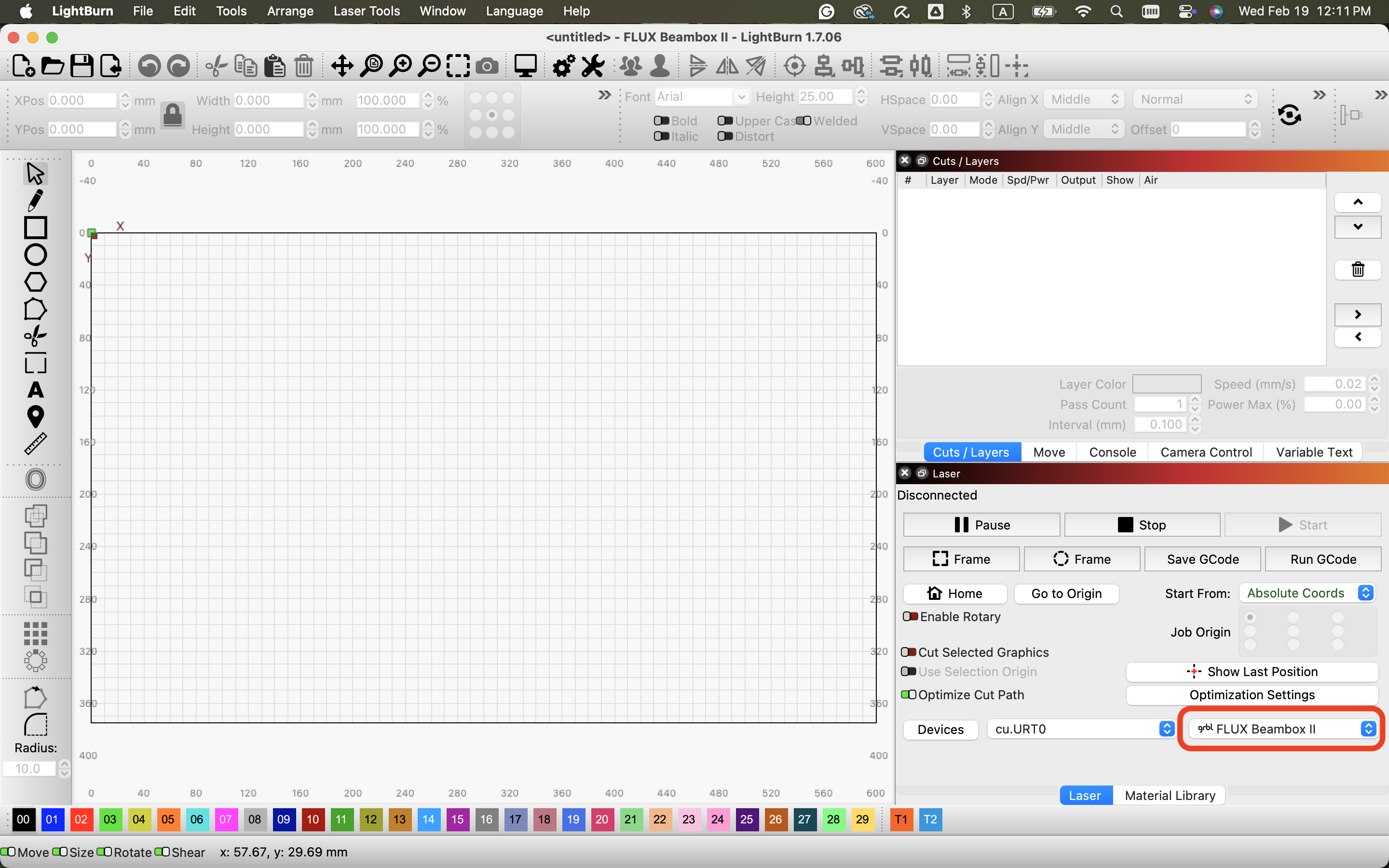1389x868 pixels.
Task: Open the Circular Array tool
Action: (35, 661)
